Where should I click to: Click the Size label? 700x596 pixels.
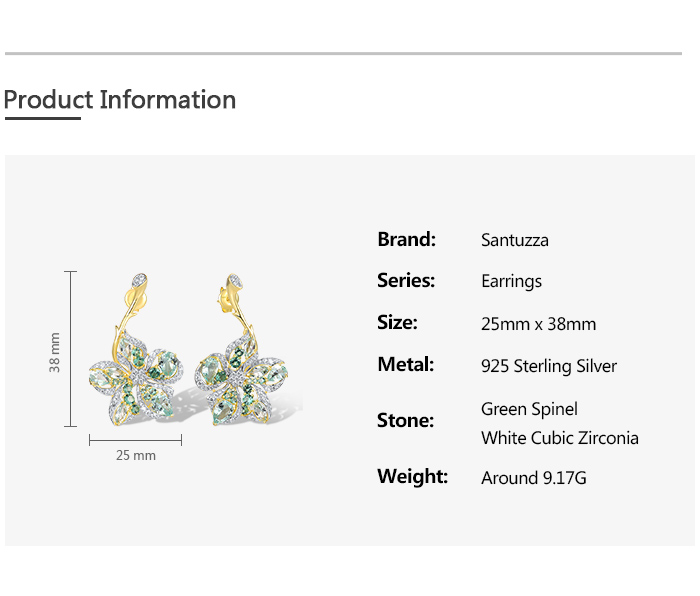(397, 323)
